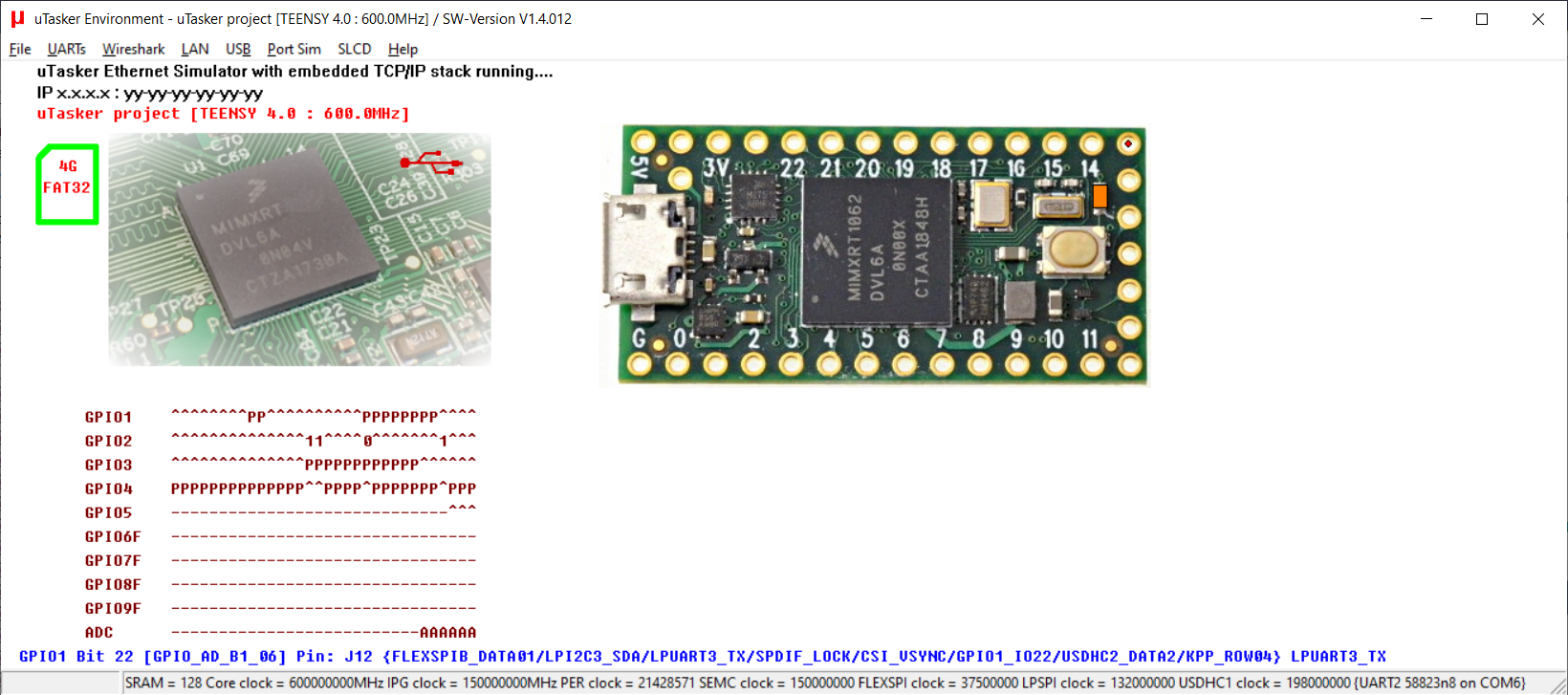This screenshot has height=695, width=1568.
Task: Click the red USB symbol icon
Action: (431, 162)
